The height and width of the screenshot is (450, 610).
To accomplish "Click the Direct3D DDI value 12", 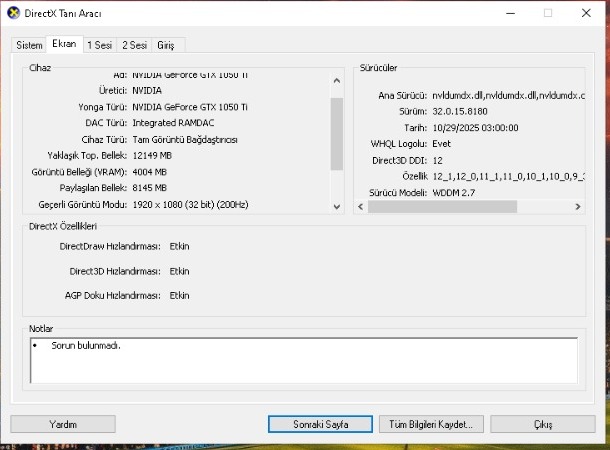I will tap(438, 161).
